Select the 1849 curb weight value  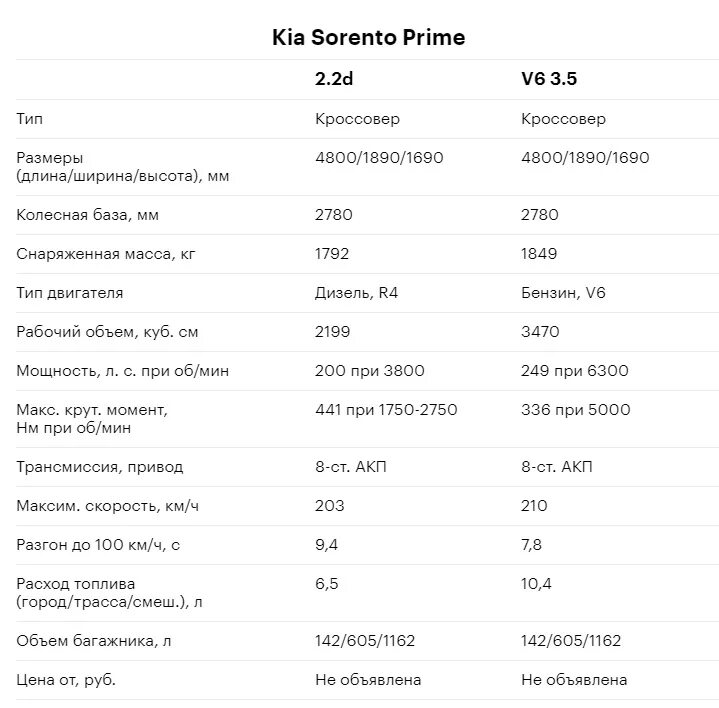[538, 254]
